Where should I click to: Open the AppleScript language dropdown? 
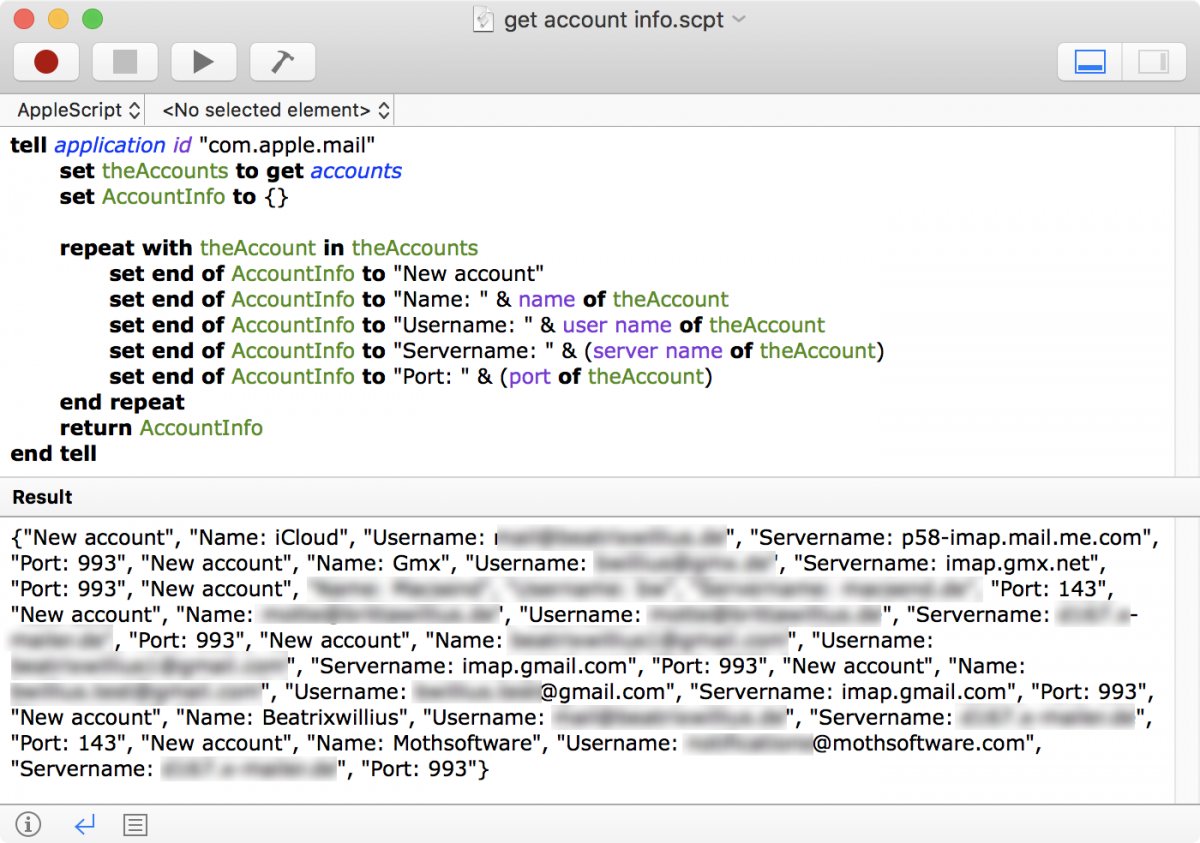(74, 110)
